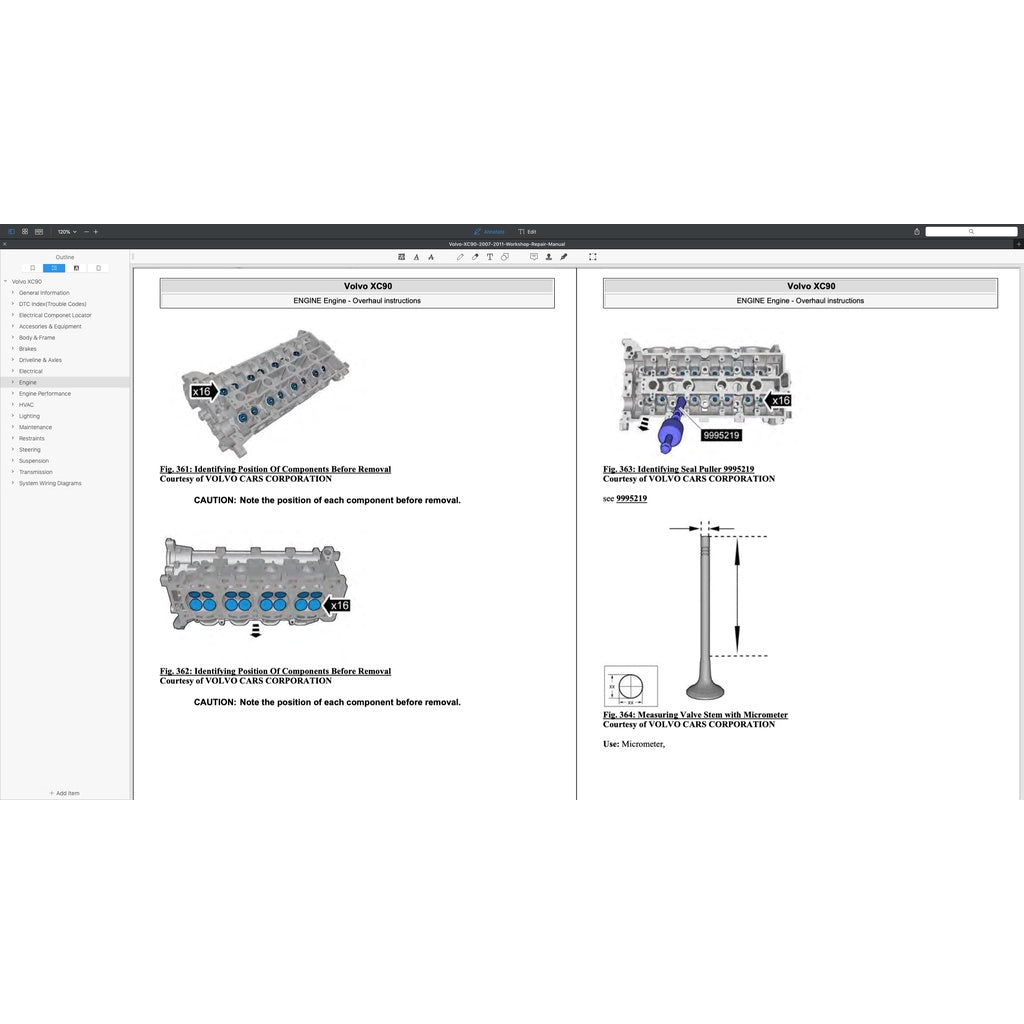The width and height of the screenshot is (1024, 1024).
Task: Switch to thumbnail grid view icon
Action: click(25, 231)
